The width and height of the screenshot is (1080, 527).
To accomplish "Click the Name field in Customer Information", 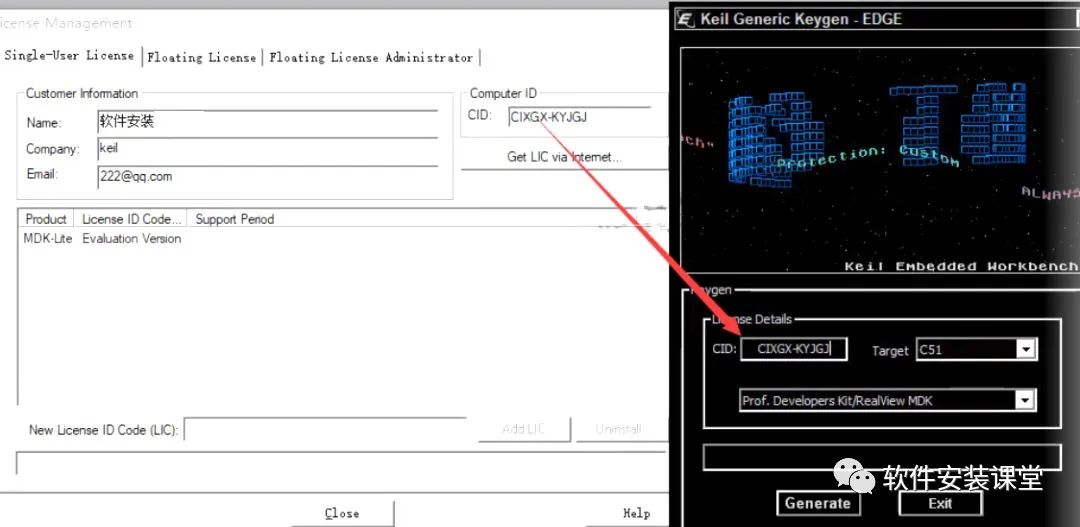I will pos(268,123).
